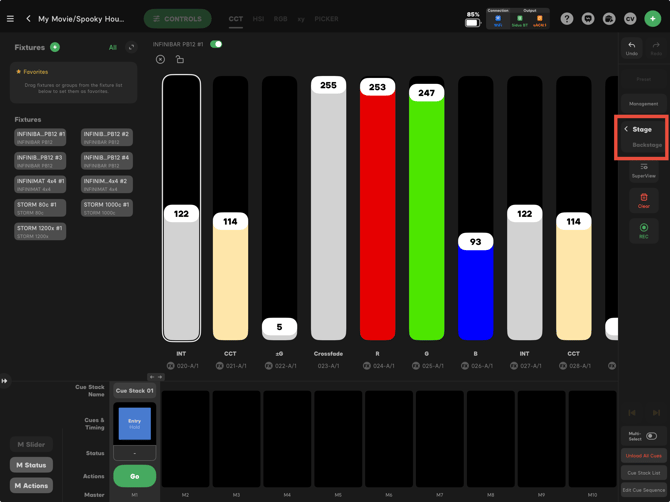Switch to the PICKER tab

point(326,19)
